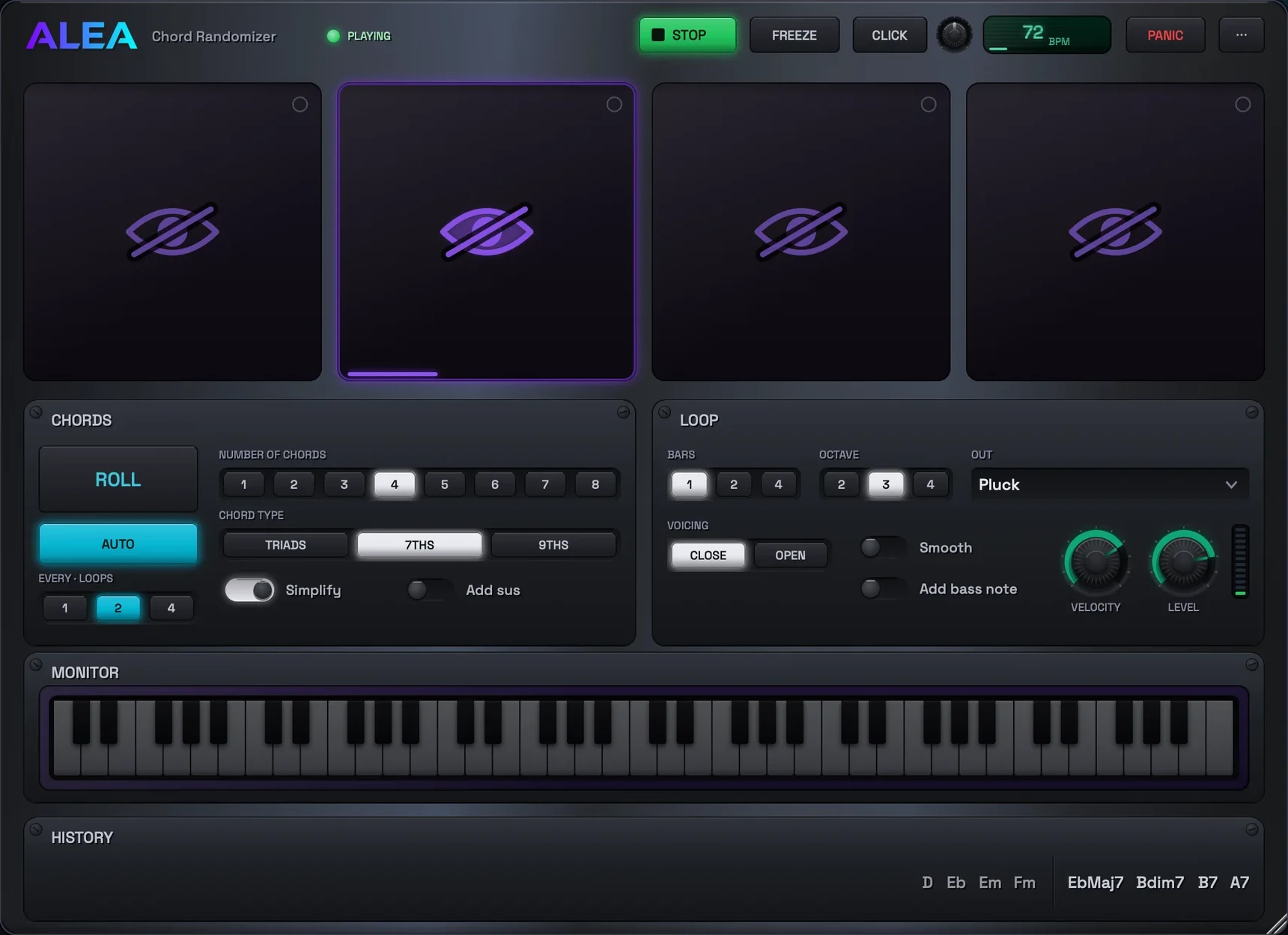The width and height of the screenshot is (1288, 935).
Task: Select EbMaj7 in the history
Action: coord(1095,883)
